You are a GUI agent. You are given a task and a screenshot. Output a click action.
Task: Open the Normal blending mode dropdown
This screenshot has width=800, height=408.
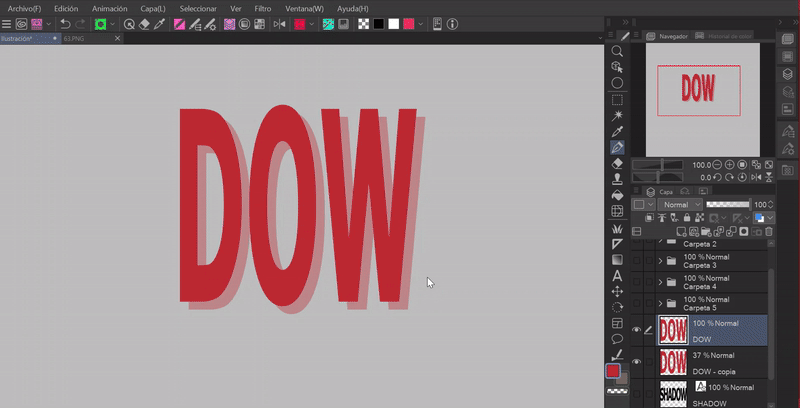click(x=680, y=205)
